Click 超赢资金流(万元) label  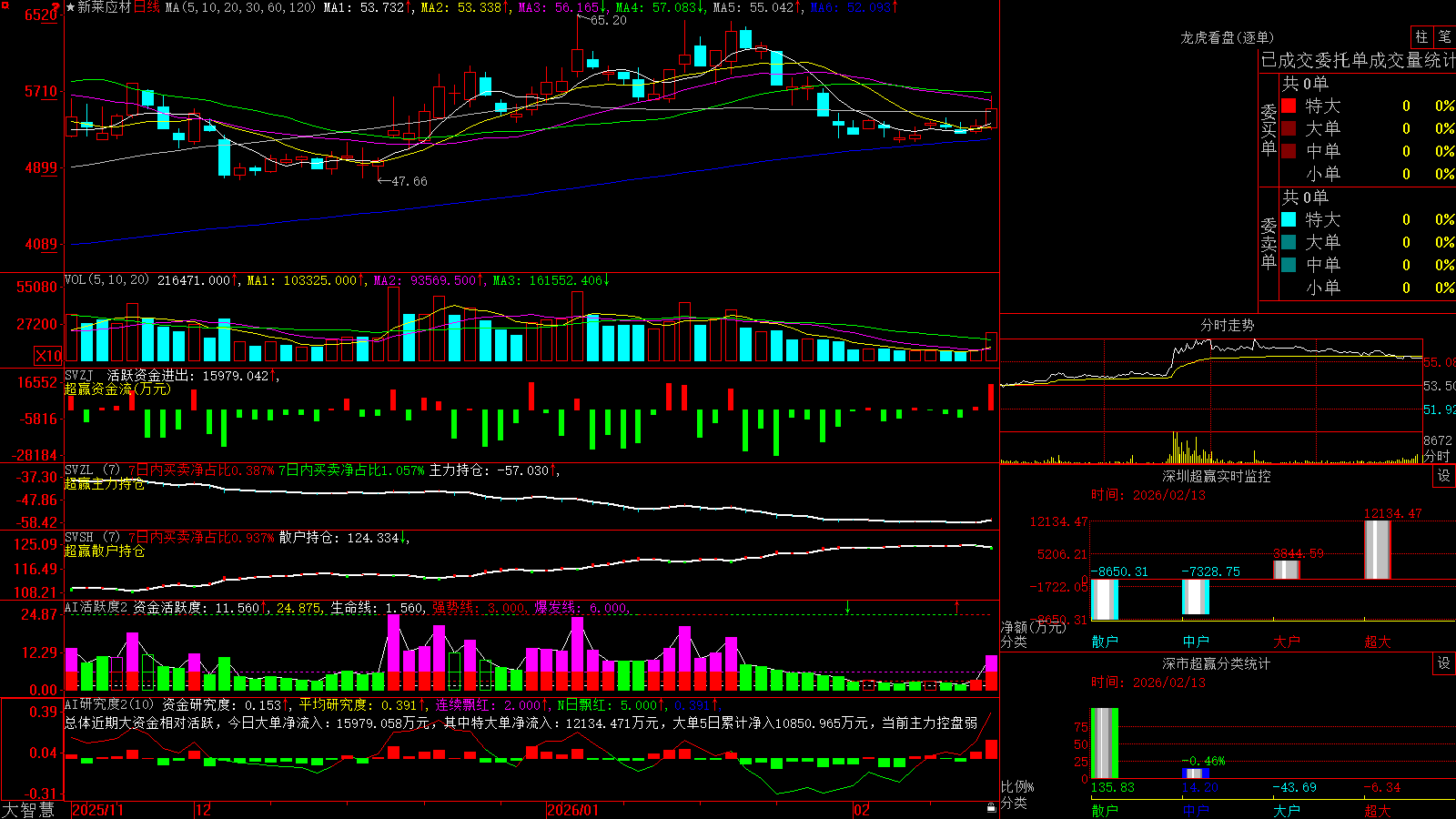click(117, 389)
